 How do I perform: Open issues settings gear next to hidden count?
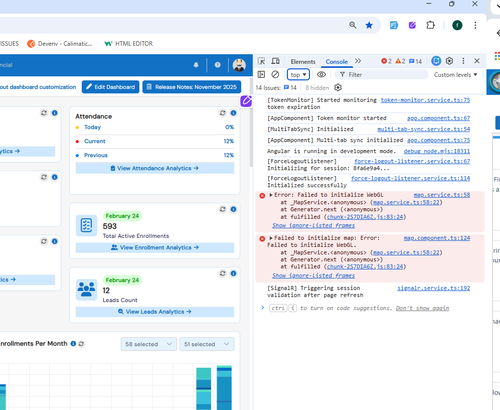(x=338, y=88)
